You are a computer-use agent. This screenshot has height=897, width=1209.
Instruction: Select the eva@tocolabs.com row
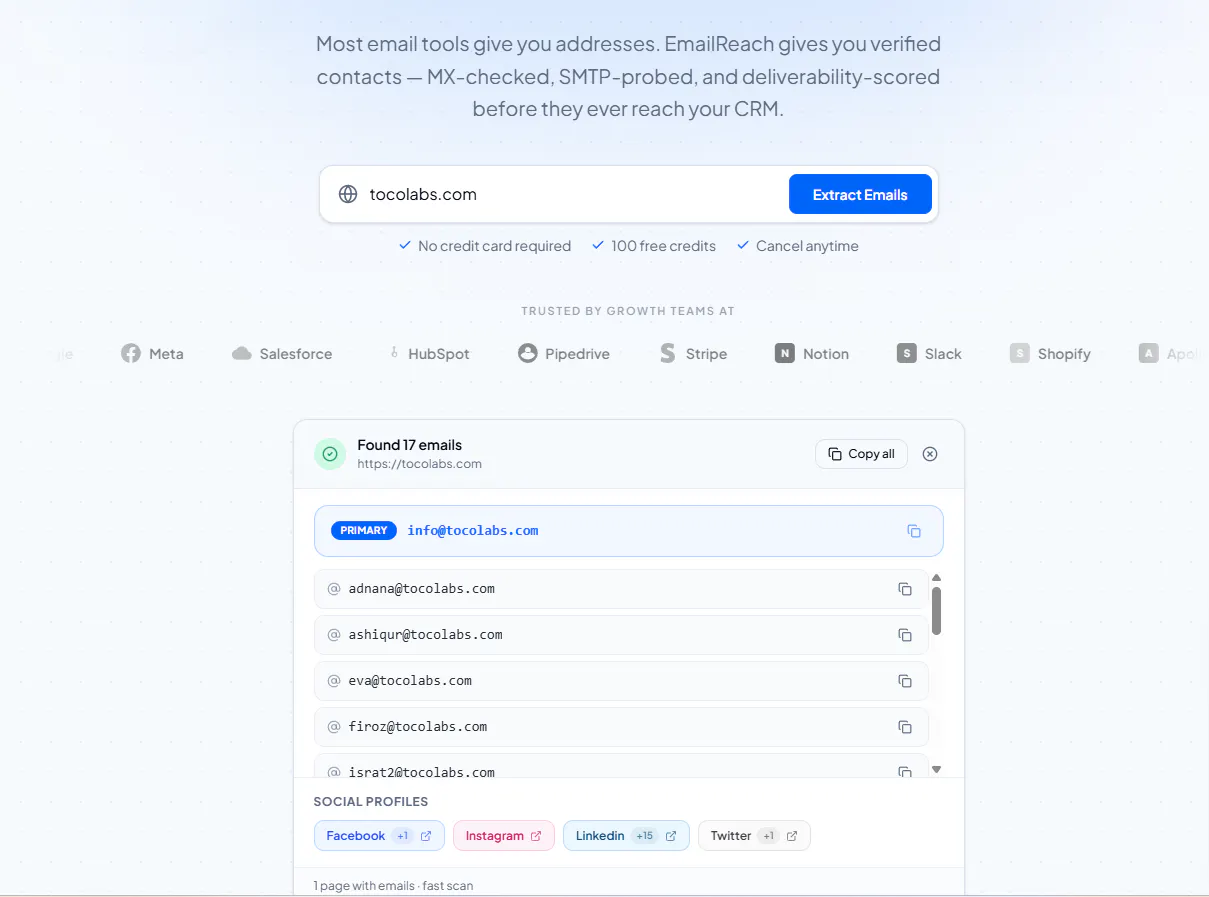pos(621,681)
